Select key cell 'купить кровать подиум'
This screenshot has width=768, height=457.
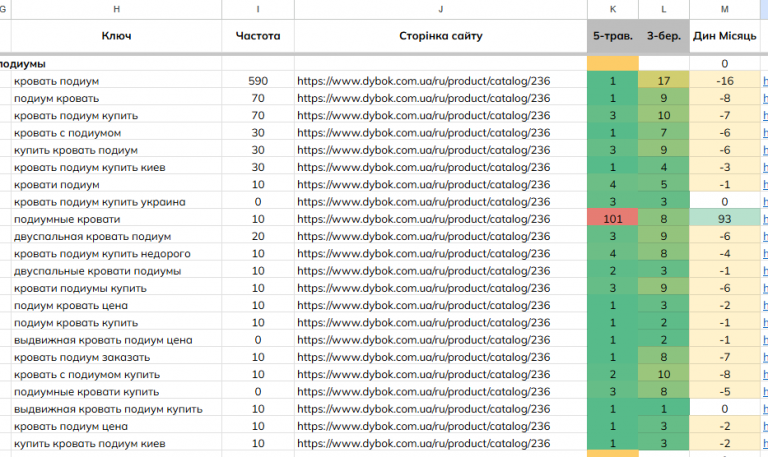[x=116, y=150]
